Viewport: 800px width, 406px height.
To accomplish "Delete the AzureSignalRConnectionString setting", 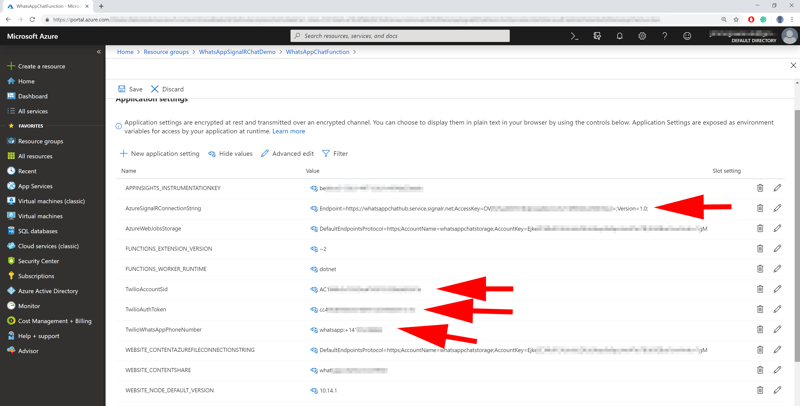I will (760, 208).
